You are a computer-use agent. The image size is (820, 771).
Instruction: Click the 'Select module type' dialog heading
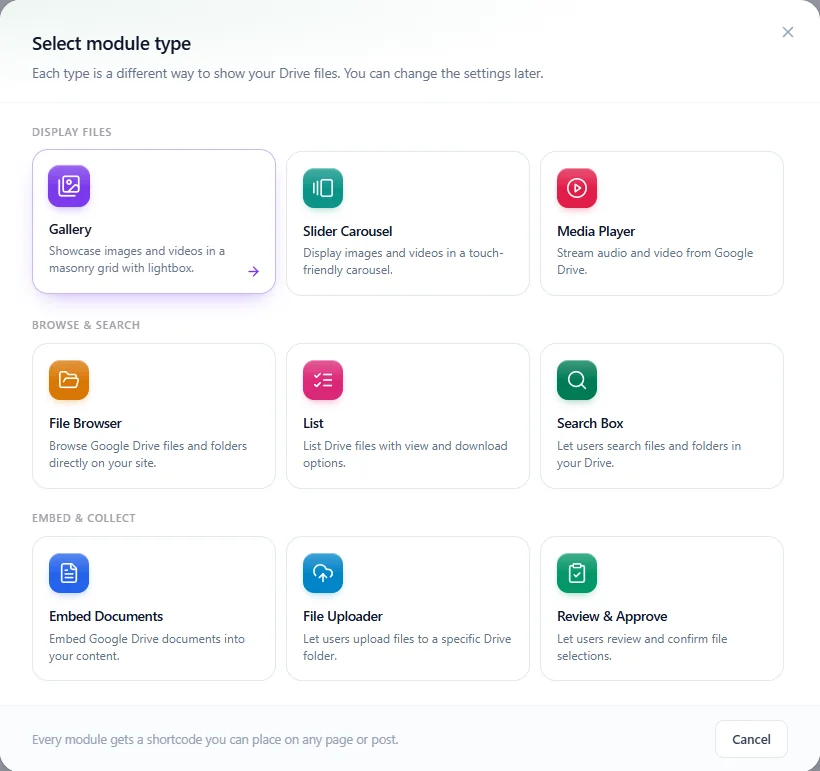111,43
